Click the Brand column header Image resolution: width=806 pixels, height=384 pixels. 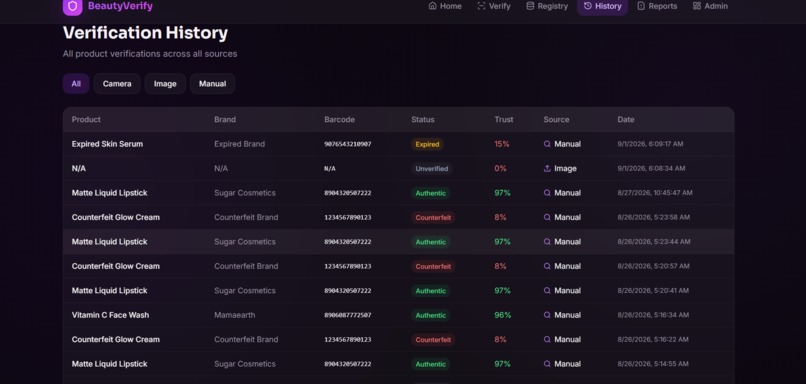point(225,119)
